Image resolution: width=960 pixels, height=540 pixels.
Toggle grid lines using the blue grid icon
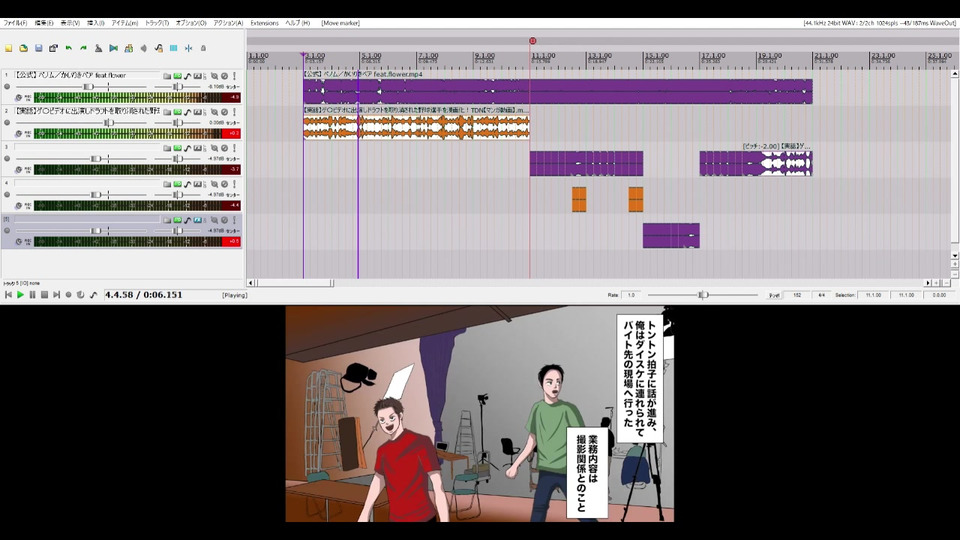(173, 48)
